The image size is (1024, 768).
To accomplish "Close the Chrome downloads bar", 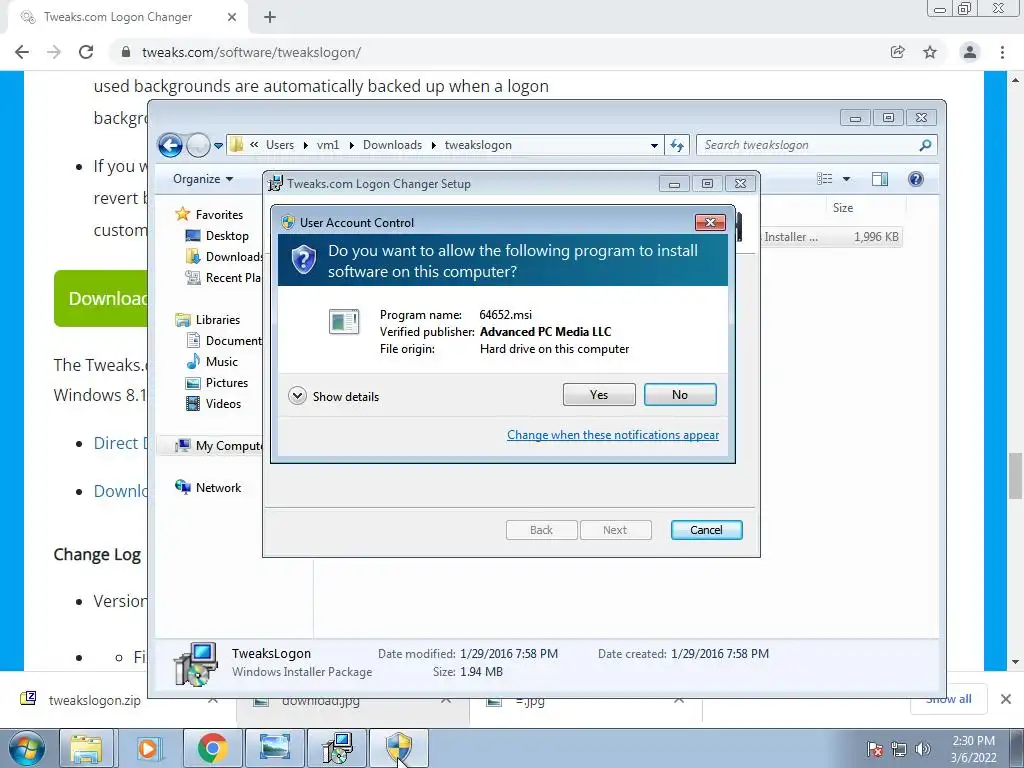I will [1006, 699].
